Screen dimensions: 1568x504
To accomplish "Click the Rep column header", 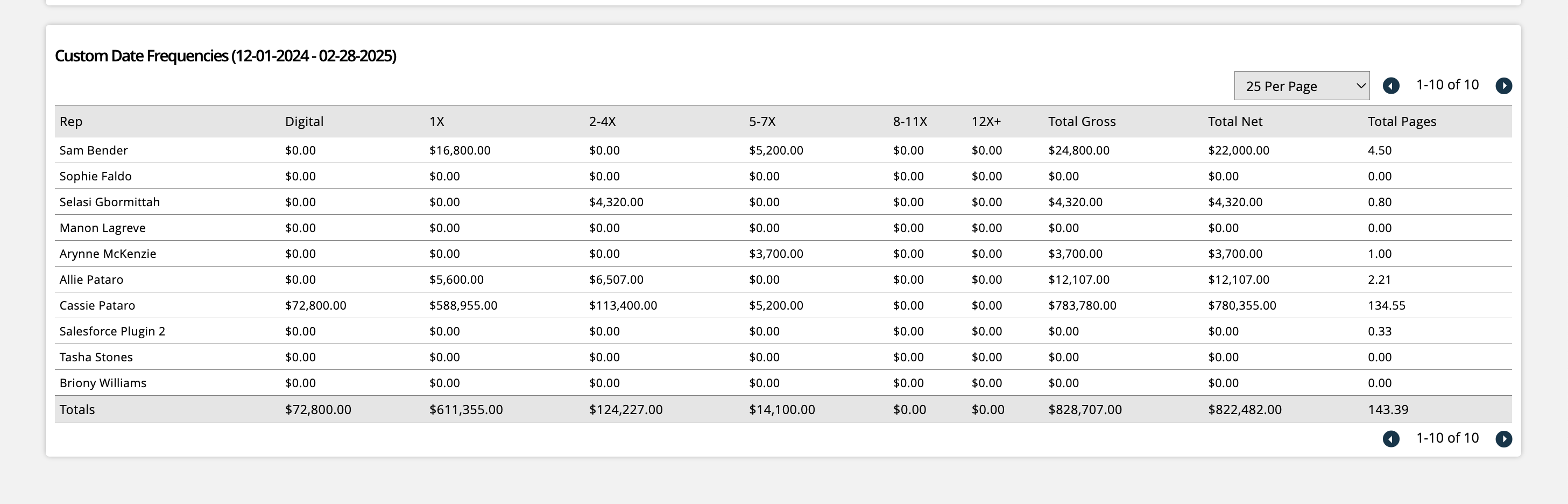I will (x=70, y=121).
